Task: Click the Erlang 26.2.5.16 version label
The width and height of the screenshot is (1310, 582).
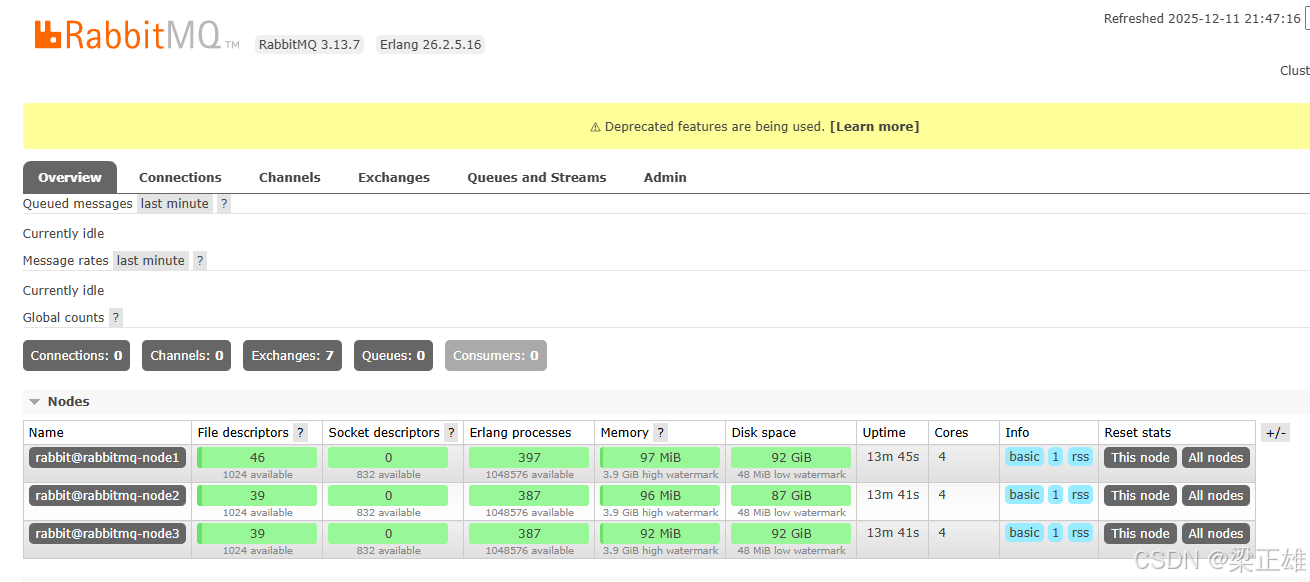Action: click(x=430, y=44)
